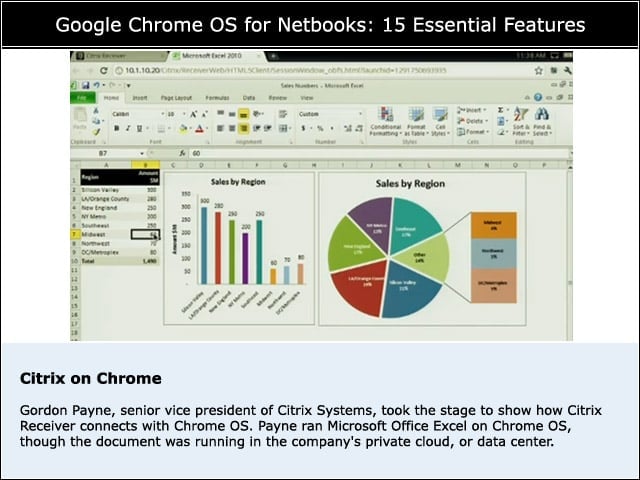The width and height of the screenshot is (640, 480).
Task: Click the Excel formula bar showing 60
Action: [379, 153]
